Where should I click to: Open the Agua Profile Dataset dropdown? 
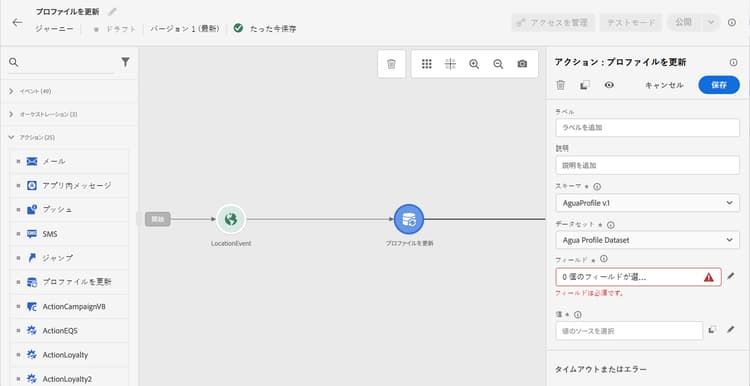click(x=648, y=240)
